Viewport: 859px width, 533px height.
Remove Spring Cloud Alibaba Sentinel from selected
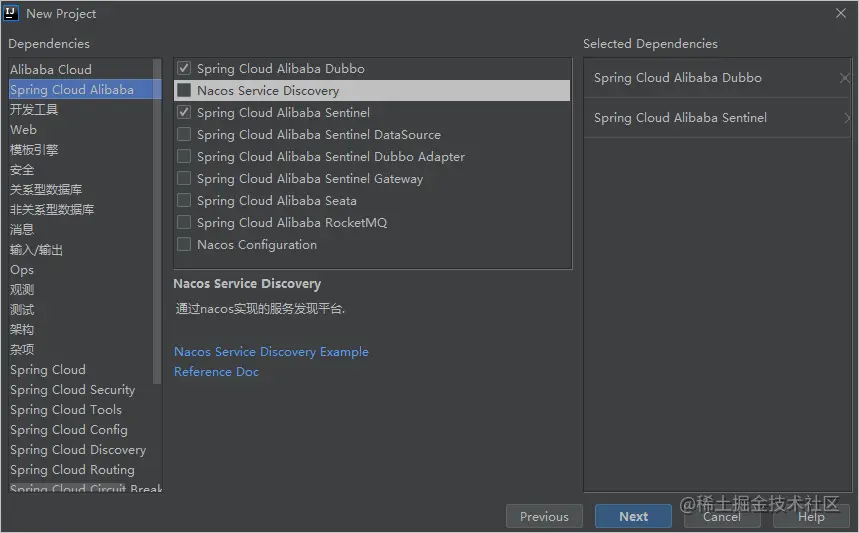[x=846, y=118]
